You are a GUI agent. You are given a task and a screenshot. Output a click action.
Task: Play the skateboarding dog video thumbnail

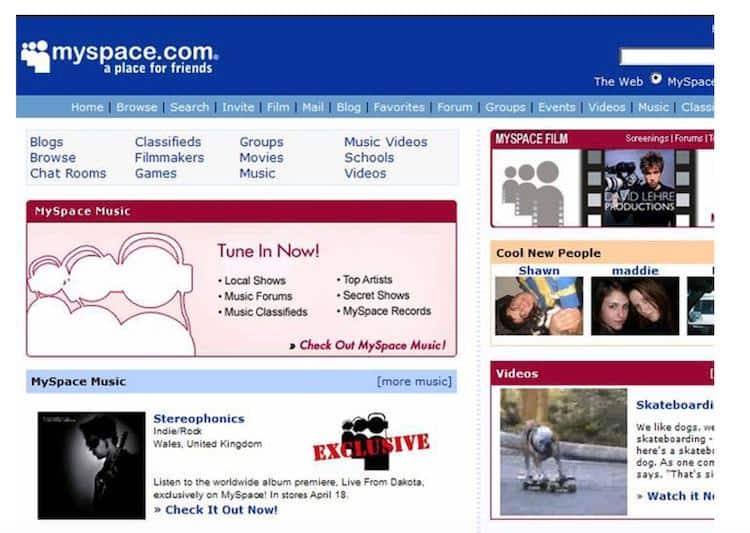coord(563,452)
